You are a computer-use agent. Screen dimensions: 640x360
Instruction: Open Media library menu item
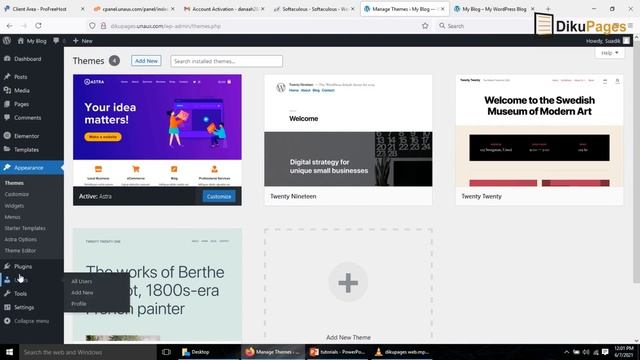[x=22, y=90]
